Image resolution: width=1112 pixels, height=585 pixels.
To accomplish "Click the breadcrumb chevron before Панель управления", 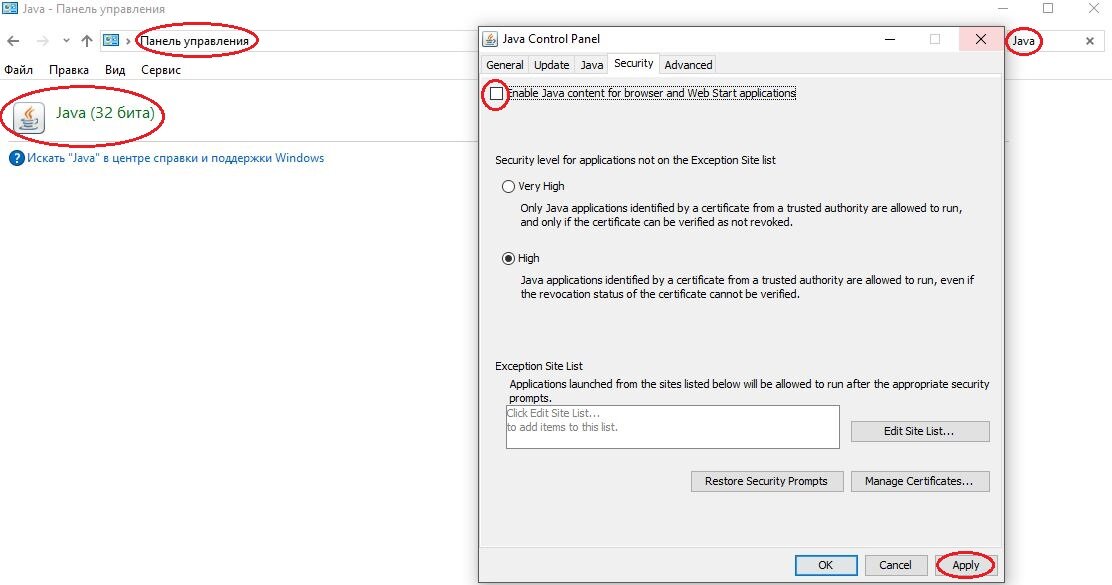I will pyautogui.click(x=128, y=41).
